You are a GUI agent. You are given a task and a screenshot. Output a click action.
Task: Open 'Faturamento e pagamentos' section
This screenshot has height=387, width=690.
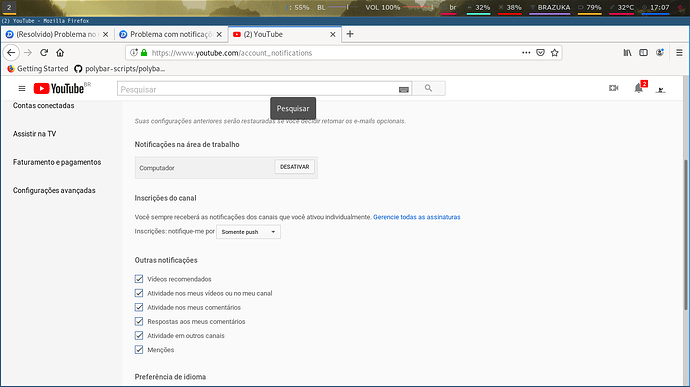pyautogui.click(x=57, y=162)
